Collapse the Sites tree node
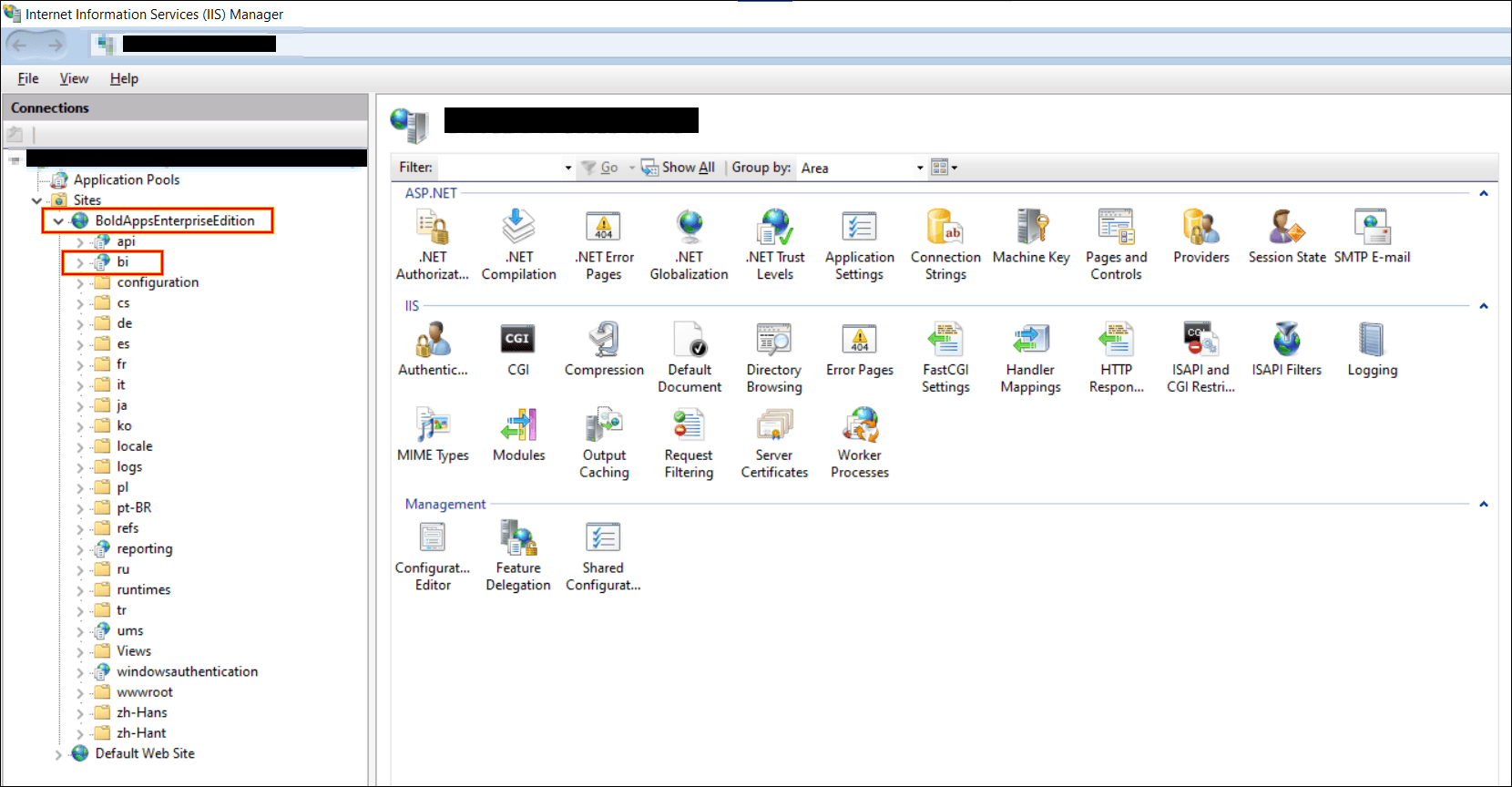 coord(36,200)
